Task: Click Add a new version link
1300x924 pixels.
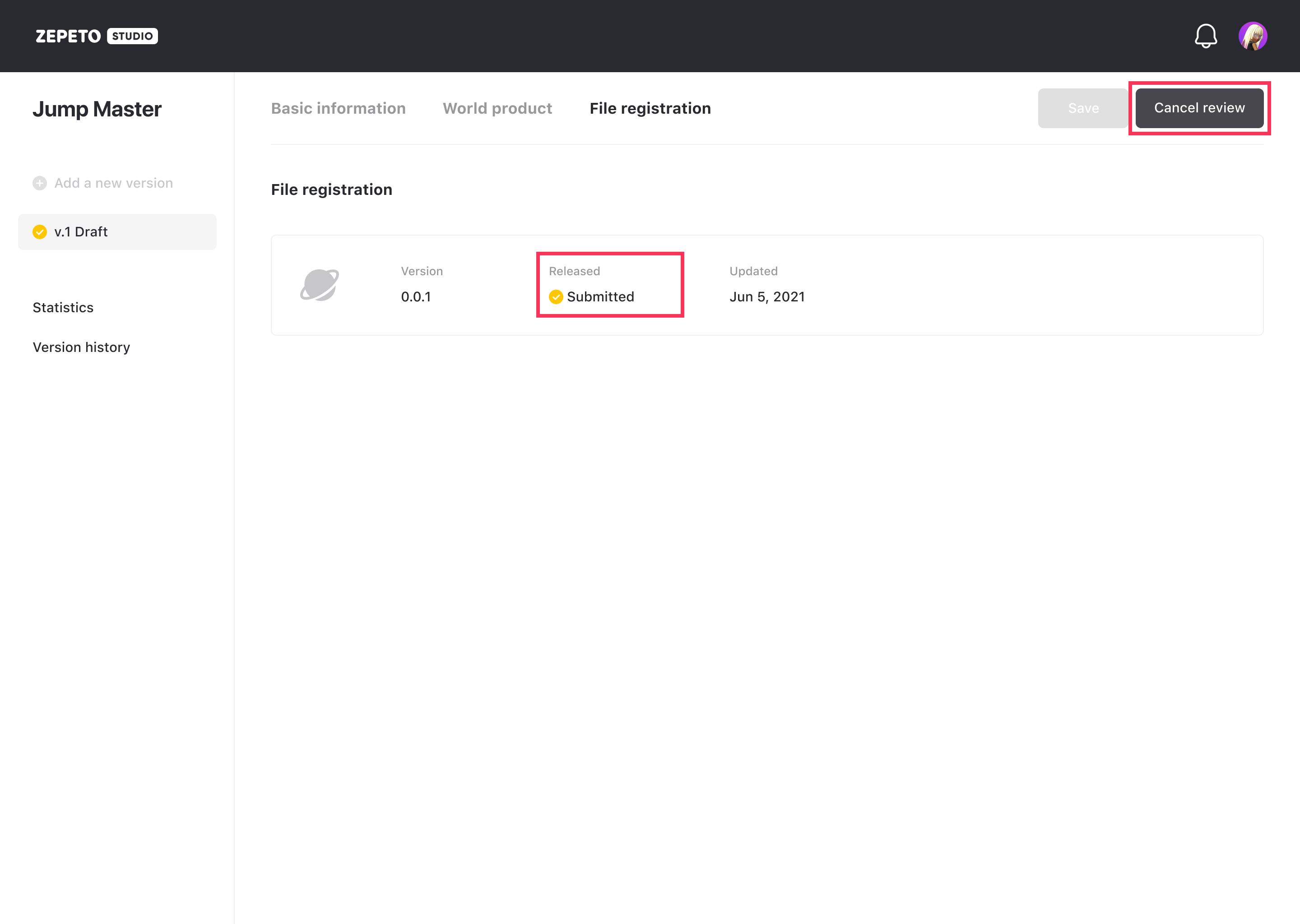Action: 113,183
